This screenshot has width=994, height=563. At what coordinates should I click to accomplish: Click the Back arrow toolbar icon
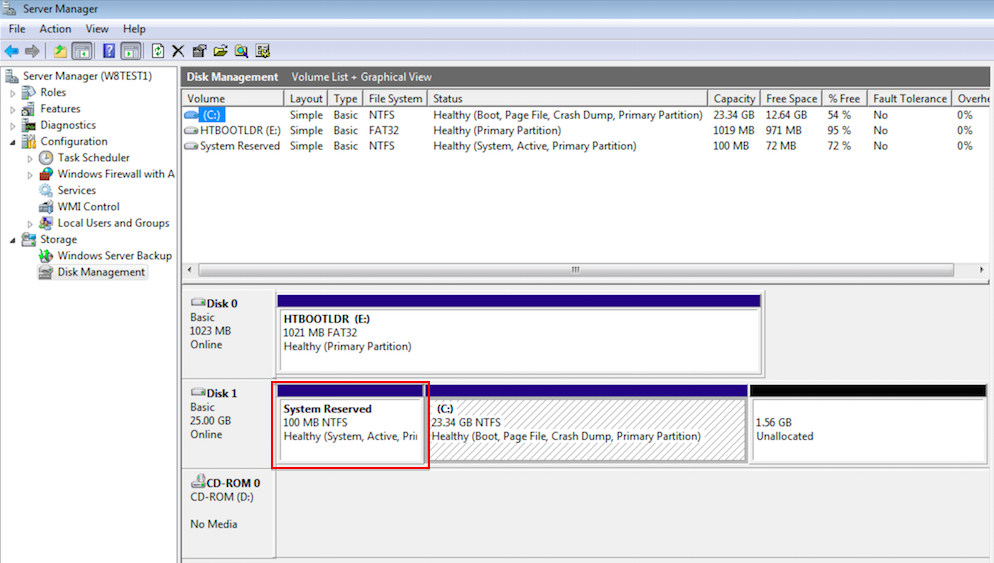tap(11, 51)
